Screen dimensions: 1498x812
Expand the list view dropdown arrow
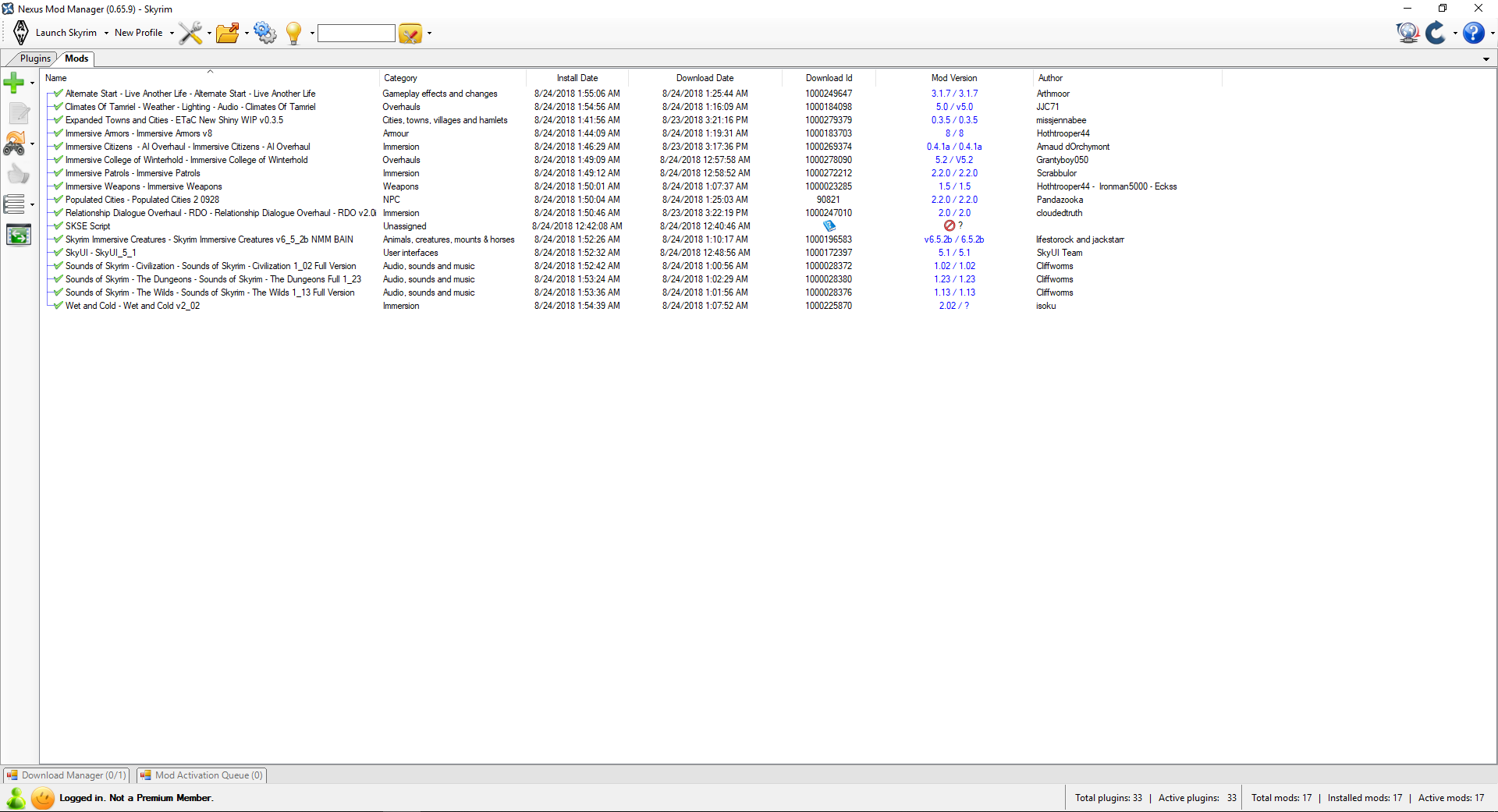point(32,205)
